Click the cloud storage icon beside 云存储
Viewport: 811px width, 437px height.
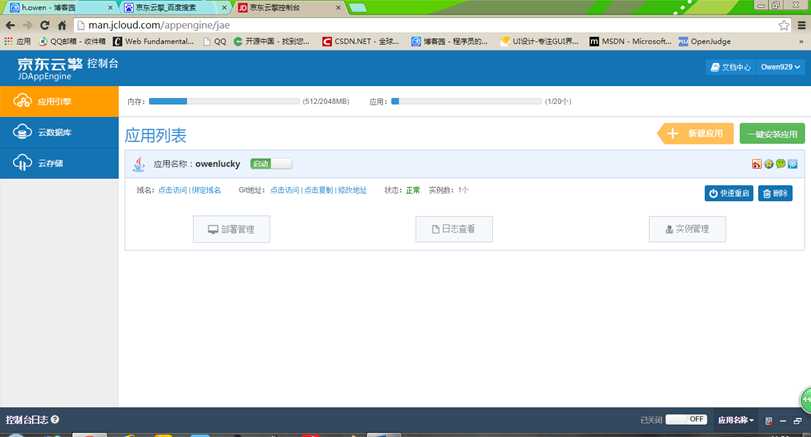tap(22, 163)
